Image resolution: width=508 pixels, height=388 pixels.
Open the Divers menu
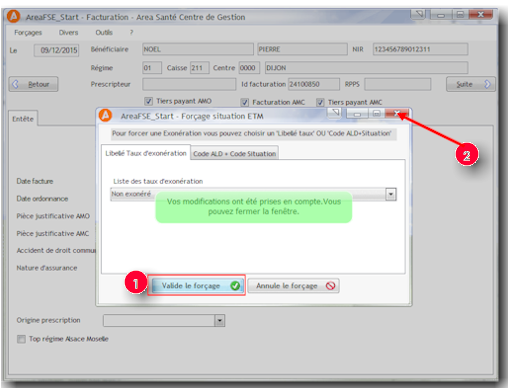point(68,33)
